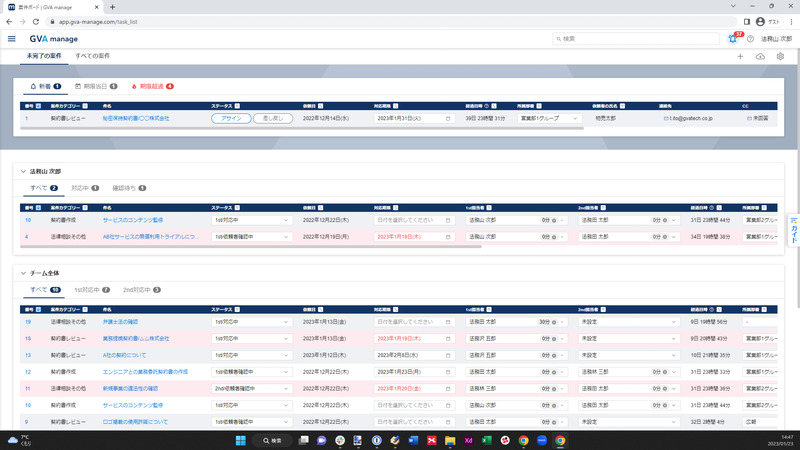Collapse the チーム全体 section
The width and height of the screenshot is (800, 450).
[23, 272]
